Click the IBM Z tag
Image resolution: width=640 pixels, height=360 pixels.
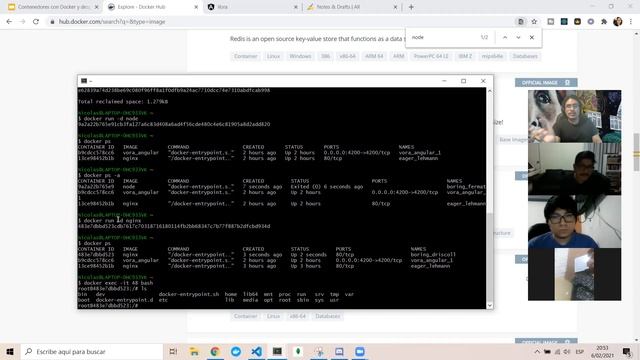tap(465, 56)
